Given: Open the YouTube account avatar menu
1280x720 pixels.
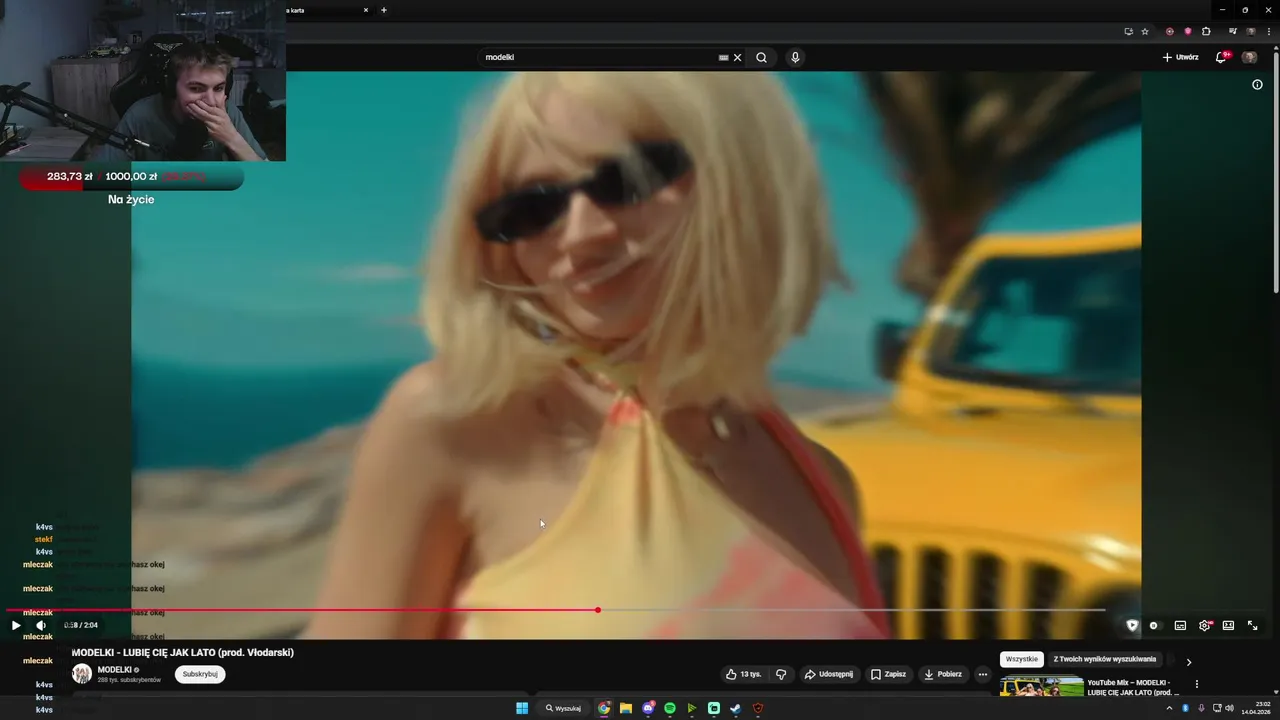Looking at the screenshot, I should coord(1249,57).
